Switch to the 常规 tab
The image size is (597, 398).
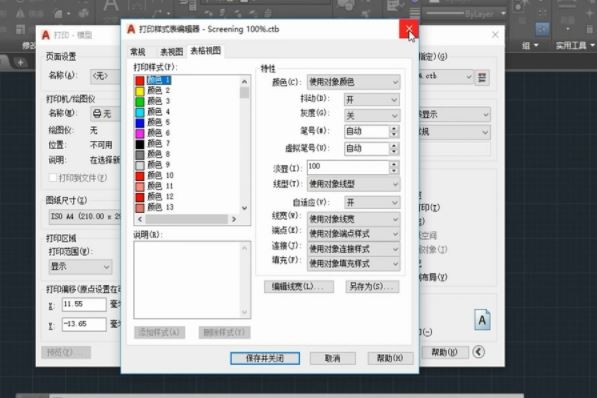pos(138,52)
